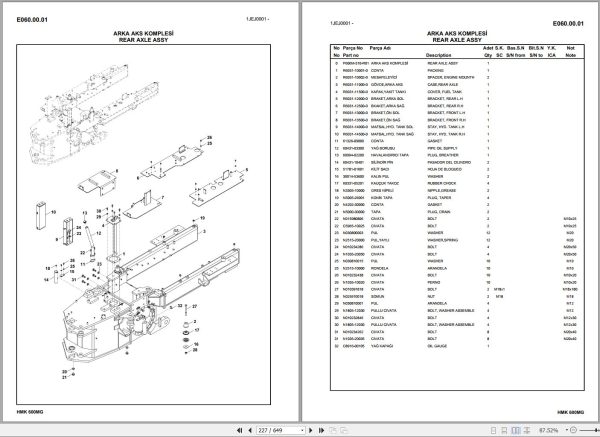
Task: Select the PLUG, TAPER row
Action: coord(457,197)
